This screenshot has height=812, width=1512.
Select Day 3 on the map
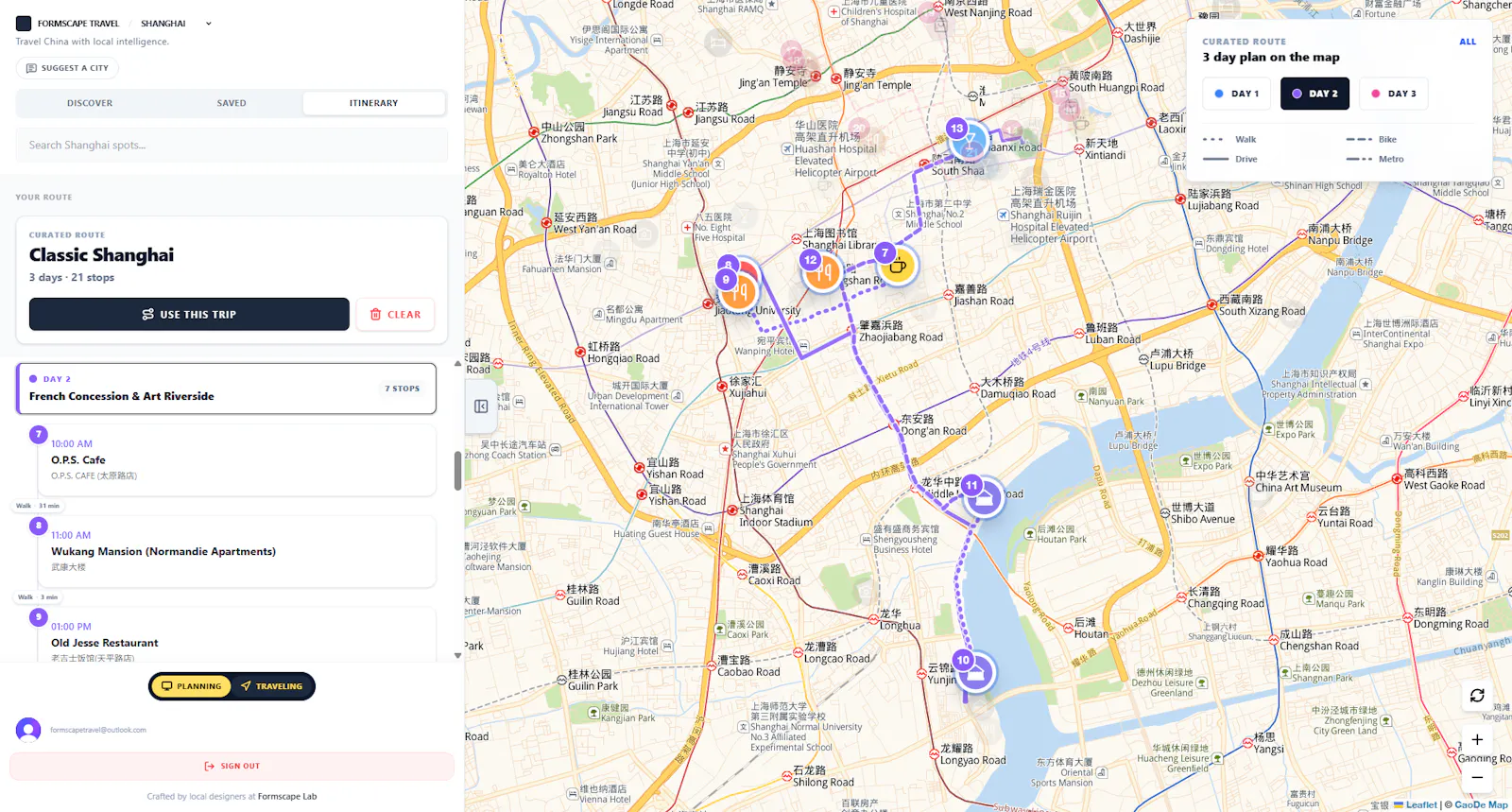[1394, 94]
